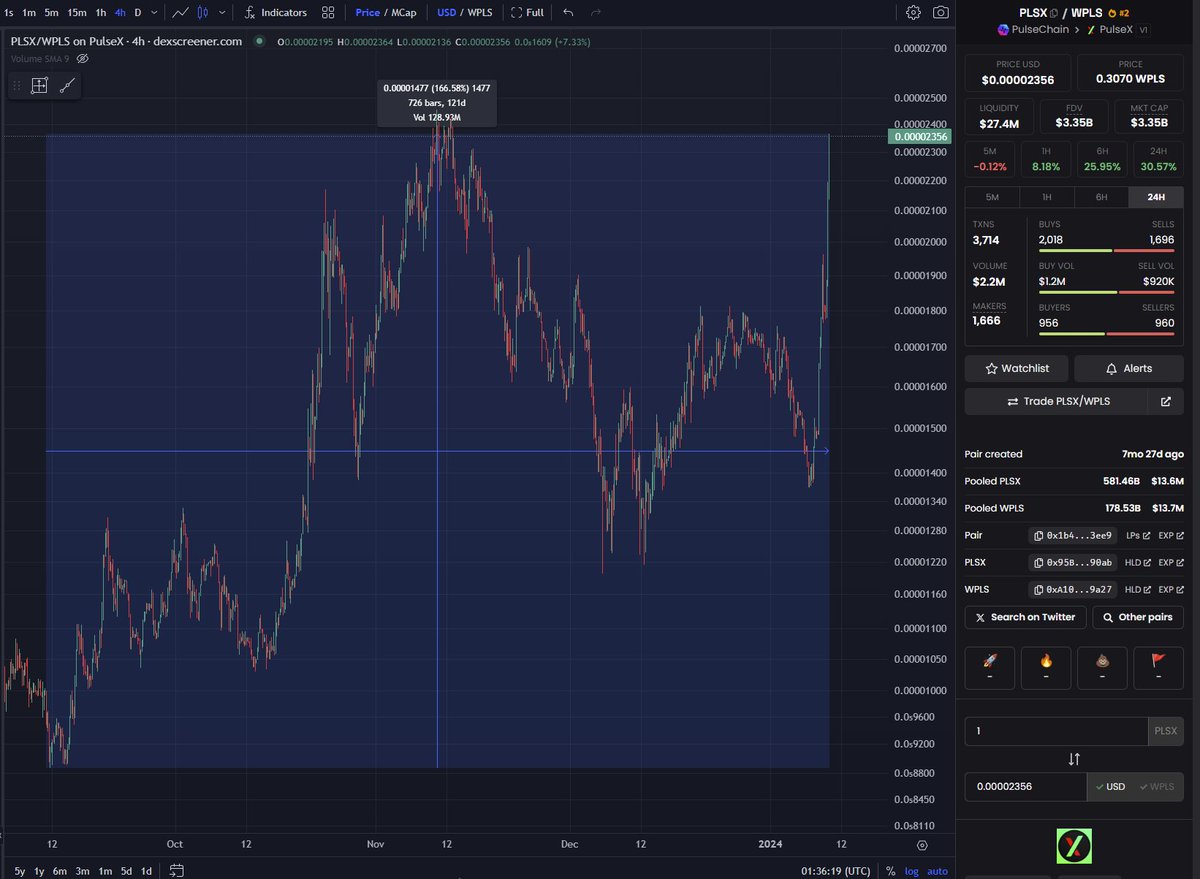Viewport: 1200px width, 879px height.
Task: Select the trend line drawing tool
Action: click(67, 86)
